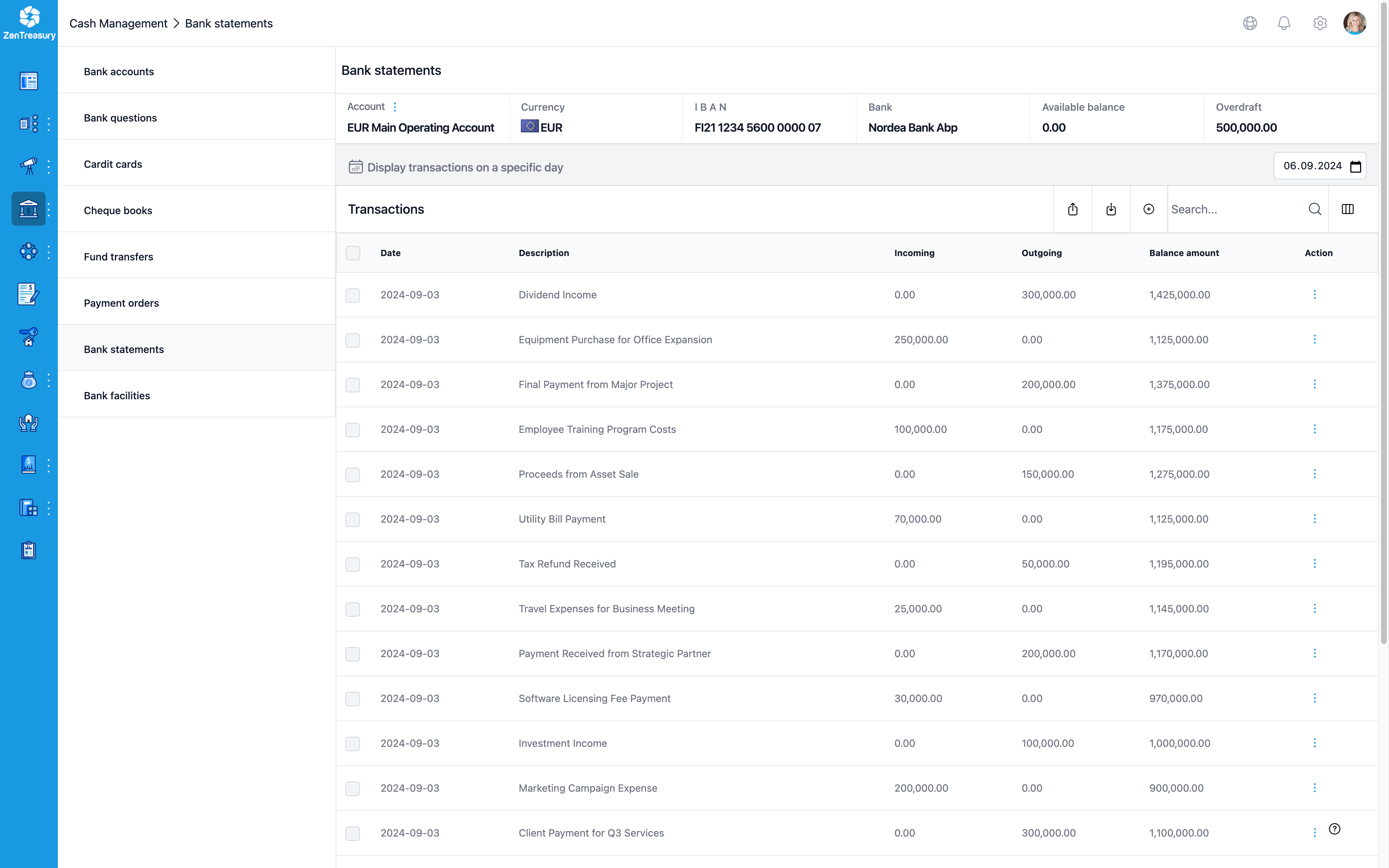
Task: Open the date picker calendar for 06.09.2024
Action: (1355, 166)
